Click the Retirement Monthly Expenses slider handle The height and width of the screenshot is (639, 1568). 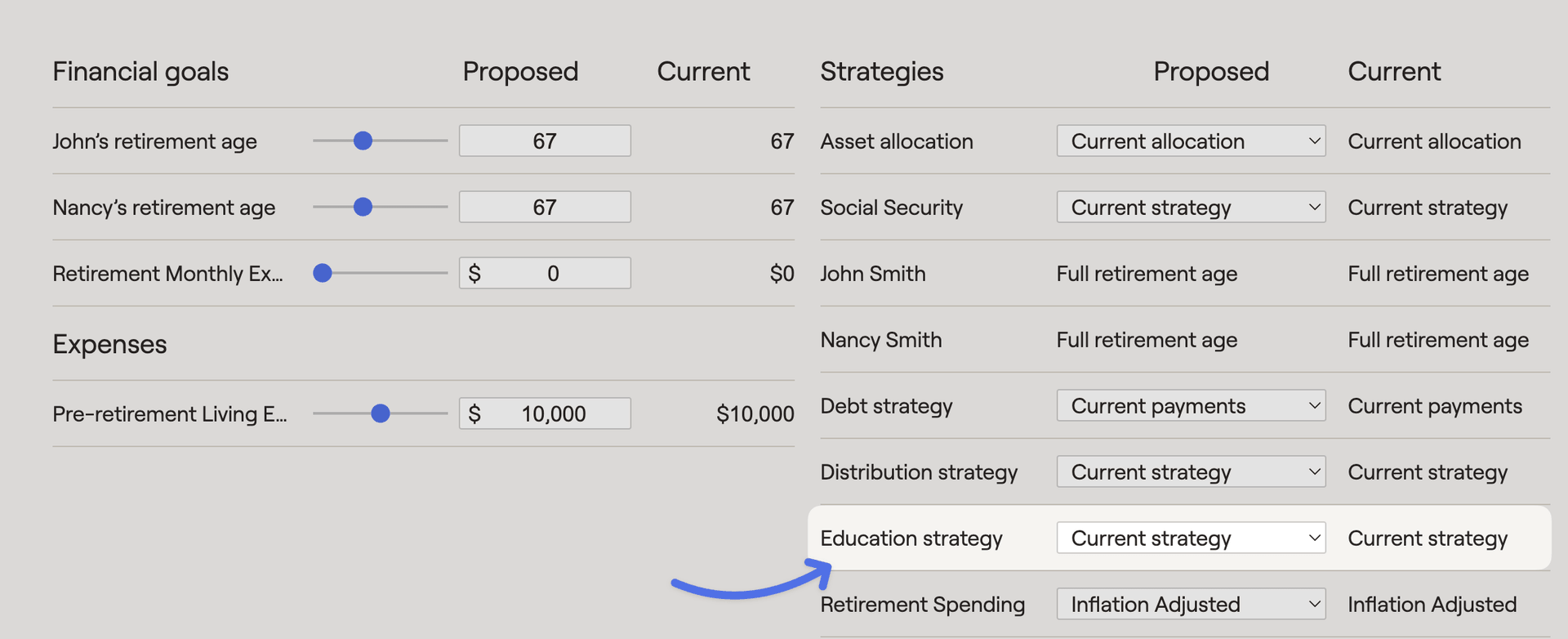[x=323, y=273]
